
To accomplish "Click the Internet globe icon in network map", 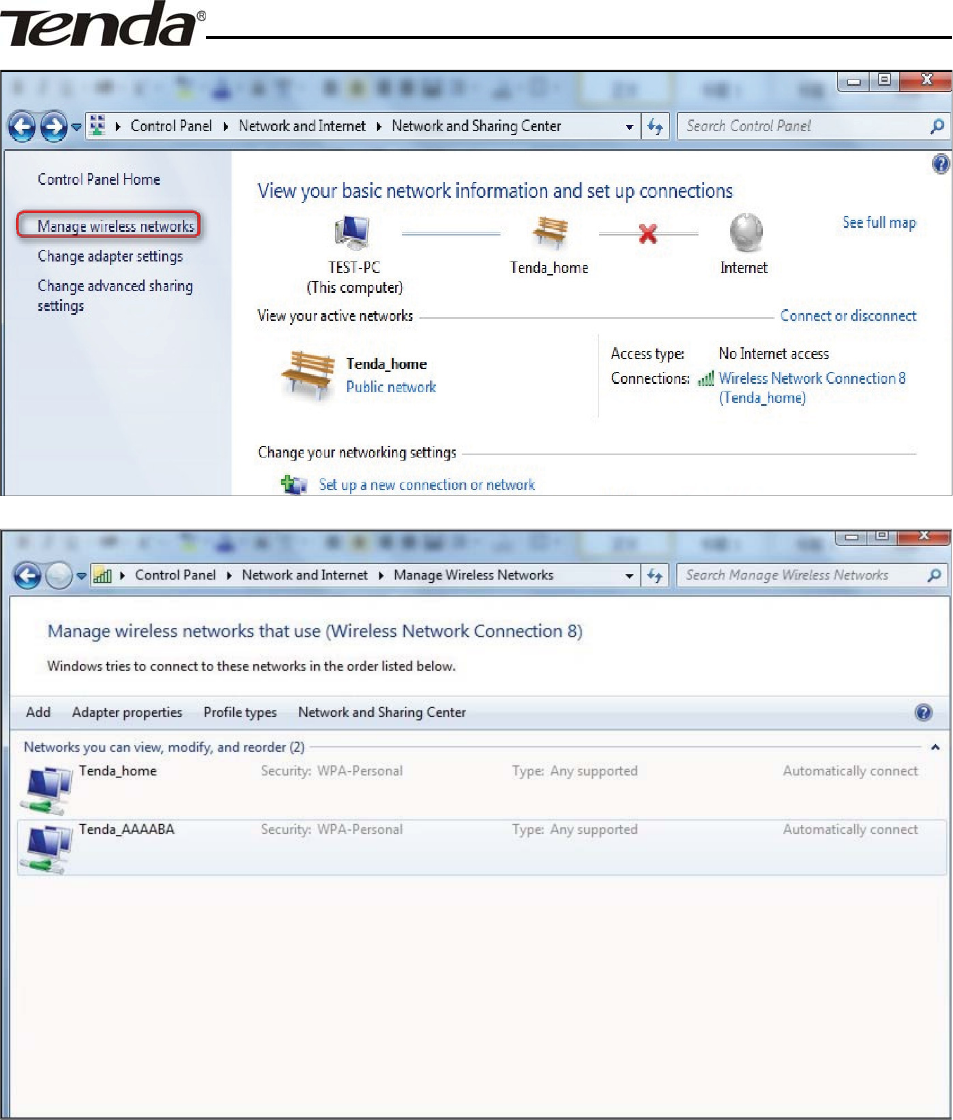I will click(x=746, y=233).
